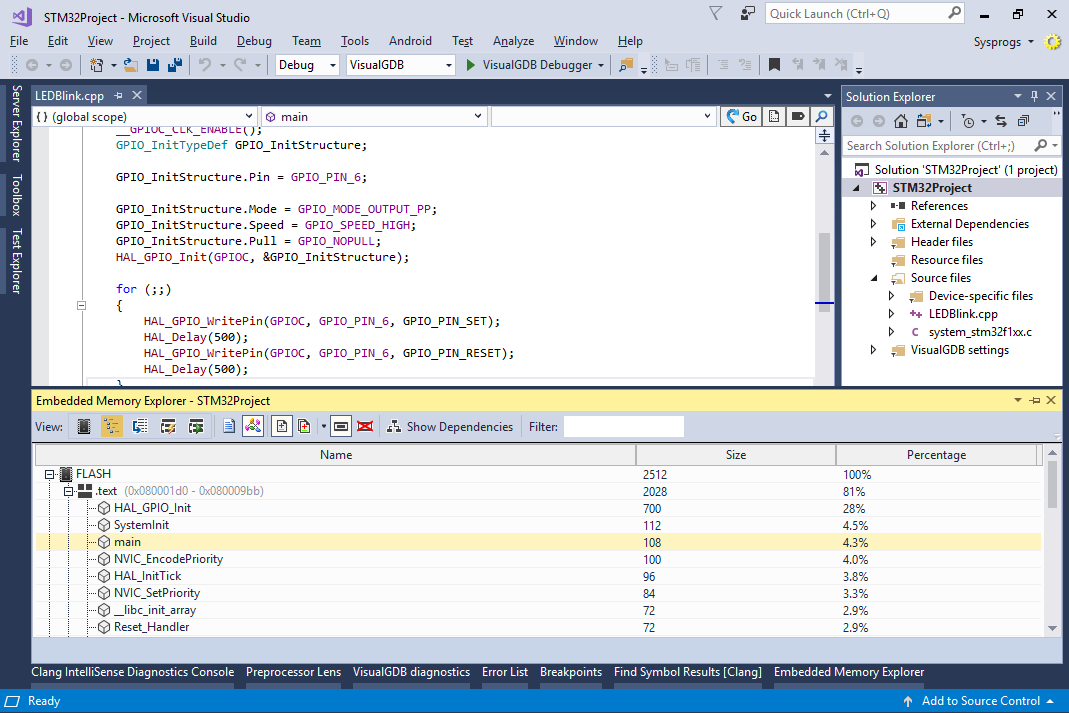Viewport: 1069px width, 713px height.
Task: Click the Home icon in Solution Explorer
Action: click(x=901, y=121)
